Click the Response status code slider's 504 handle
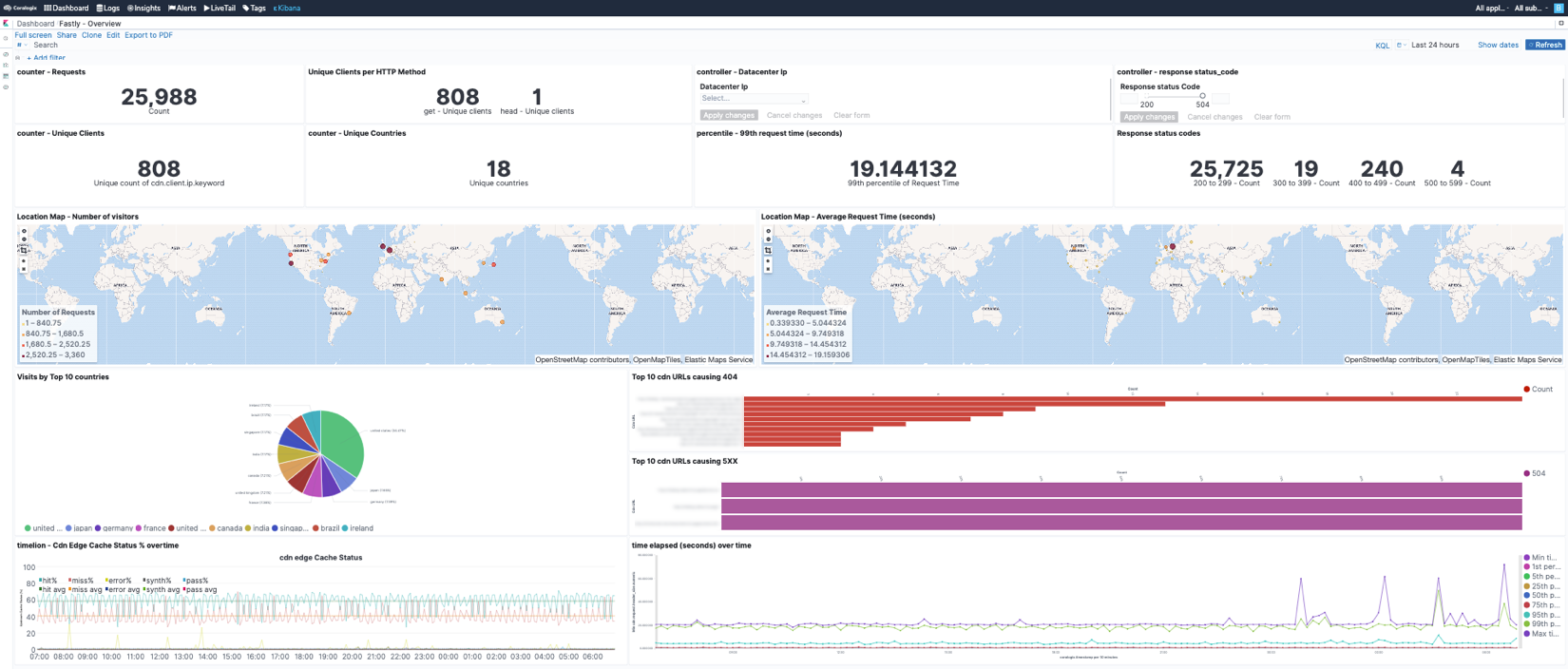 1202,95
